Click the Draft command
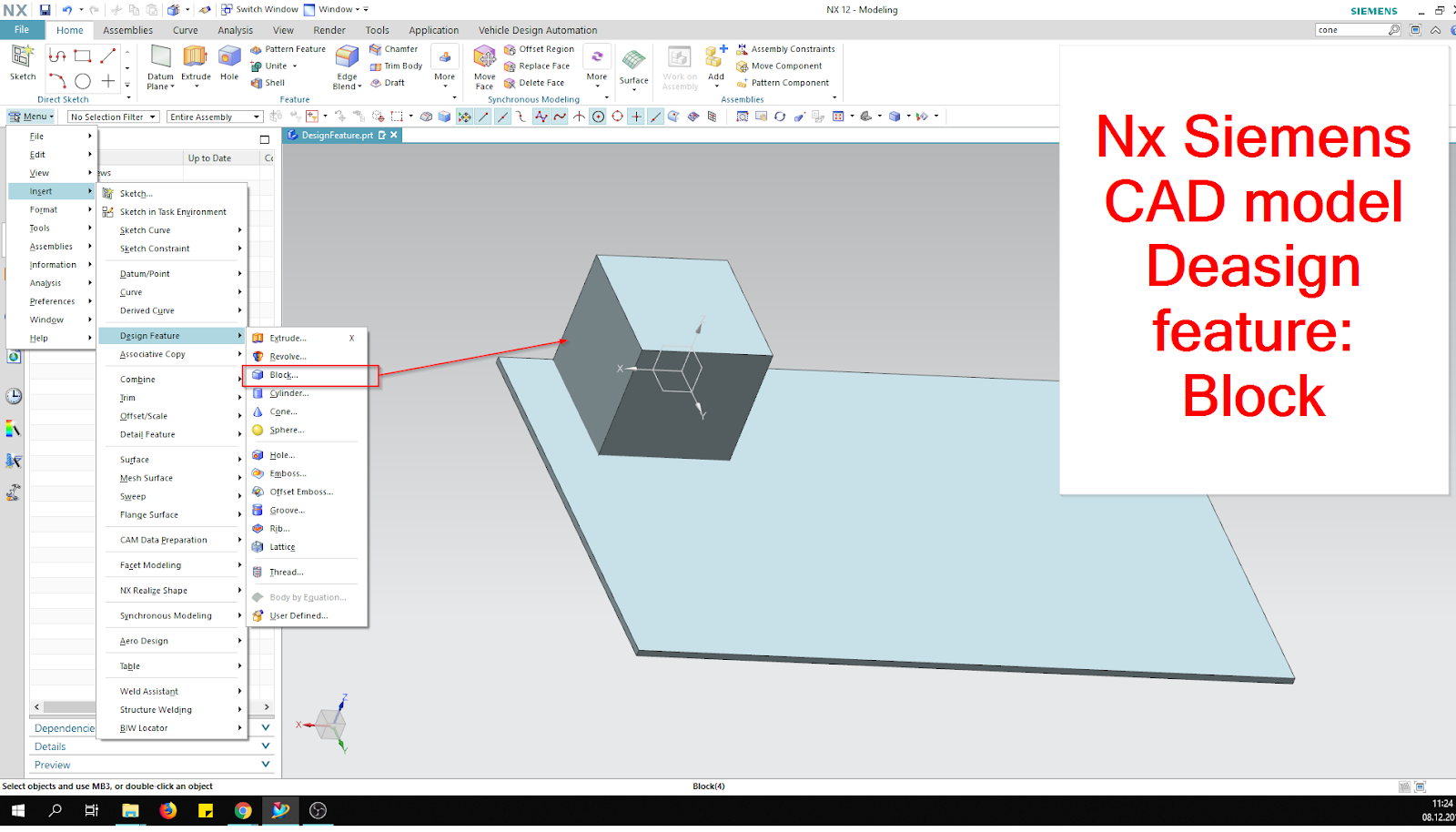Image resolution: width=1456 pixels, height=832 pixels. (388, 82)
